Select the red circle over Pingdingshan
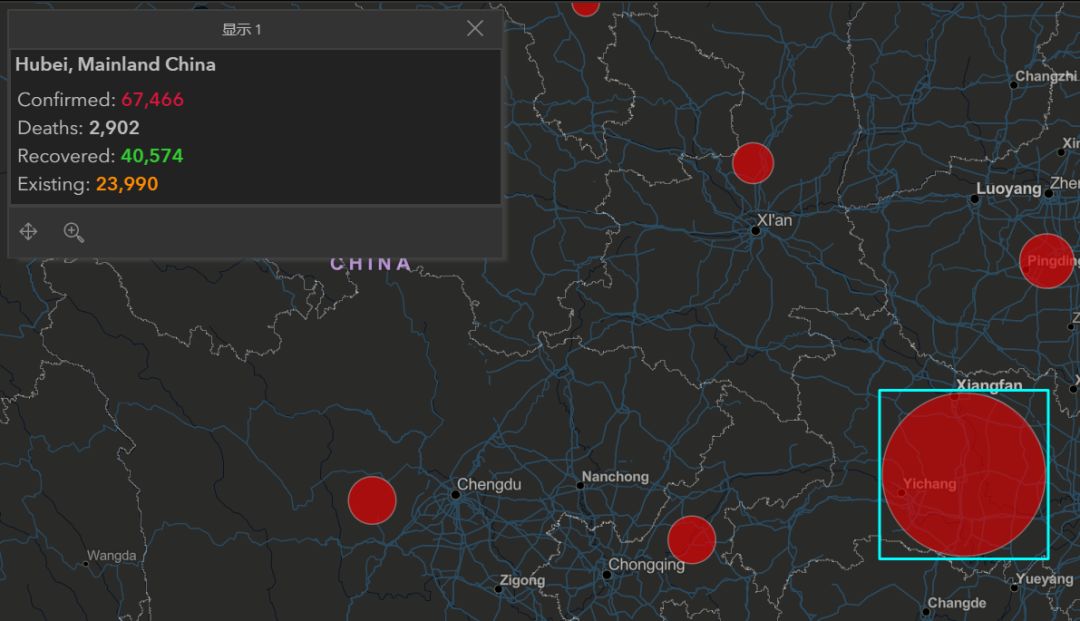The width and height of the screenshot is (1080, 621). point(1046,261)
